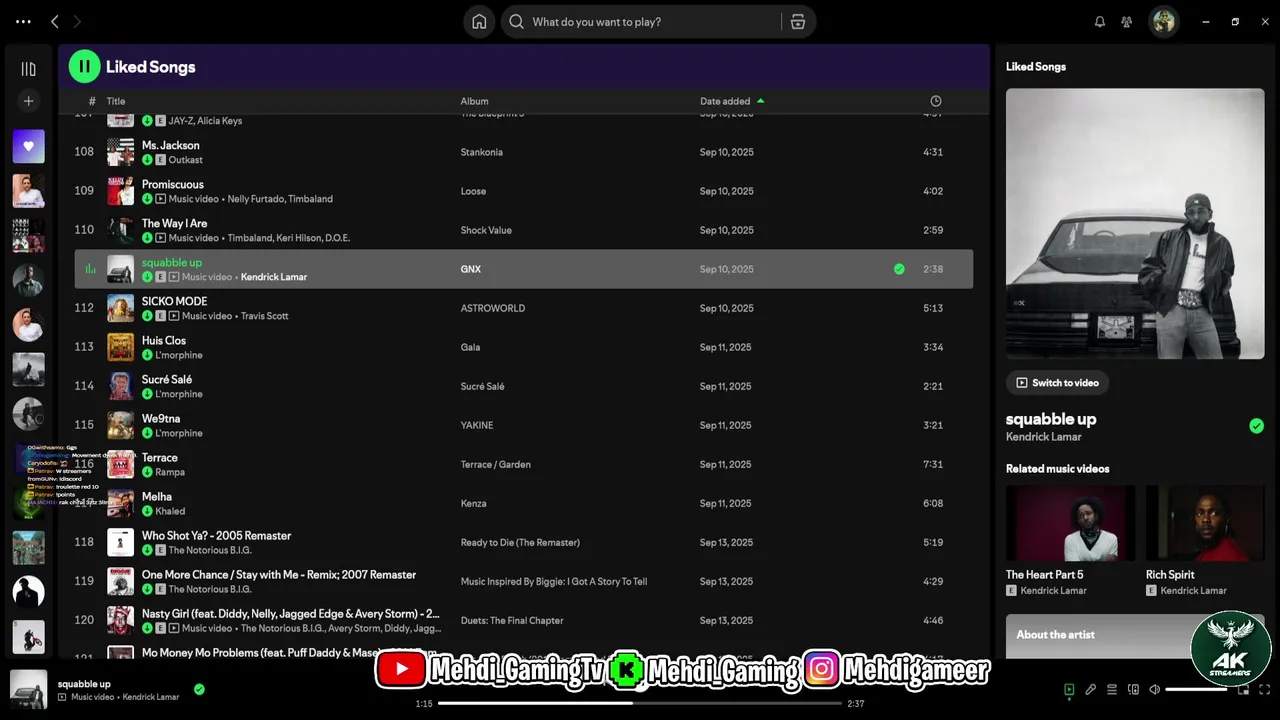This screenshot has height=720, width=1280.
Task: Pause playback with the green Liked Songs button
Action: [84, 67]
